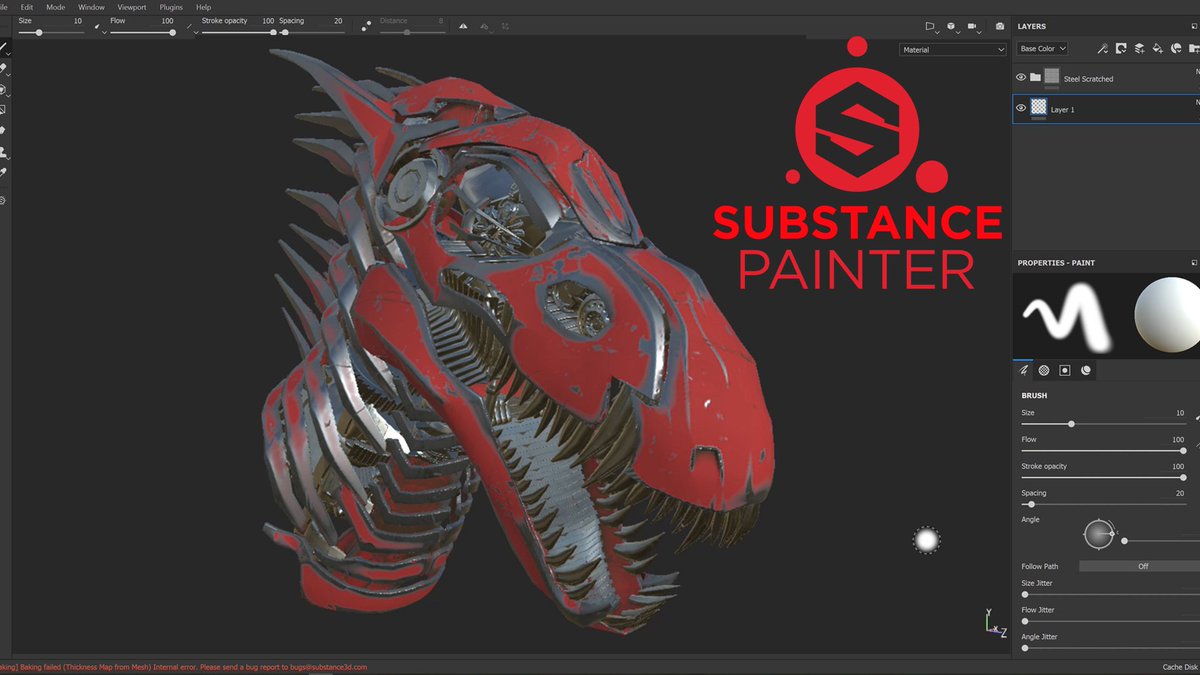The image size is (1200, 675).
Task: Switch to the Brush properties tab
Action: [x=1023, y=370]
